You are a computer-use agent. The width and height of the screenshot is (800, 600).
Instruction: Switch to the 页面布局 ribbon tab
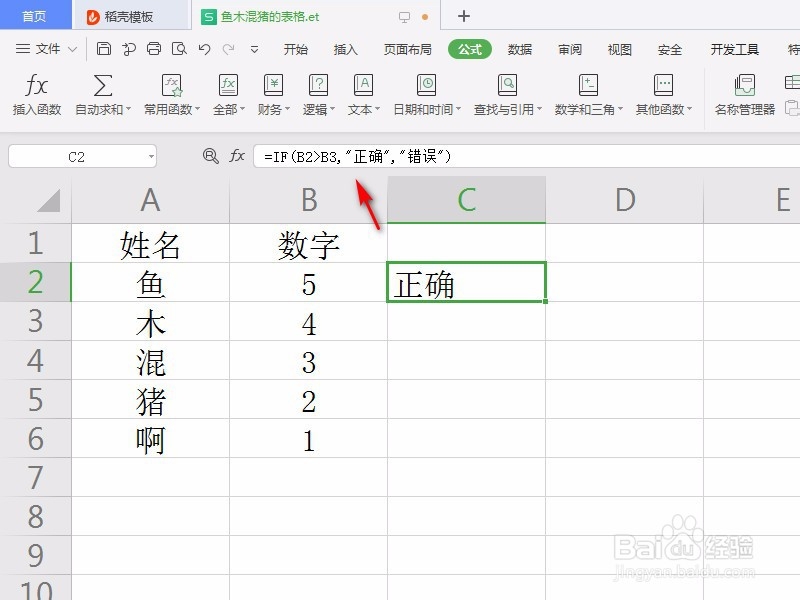click(408, 49)
